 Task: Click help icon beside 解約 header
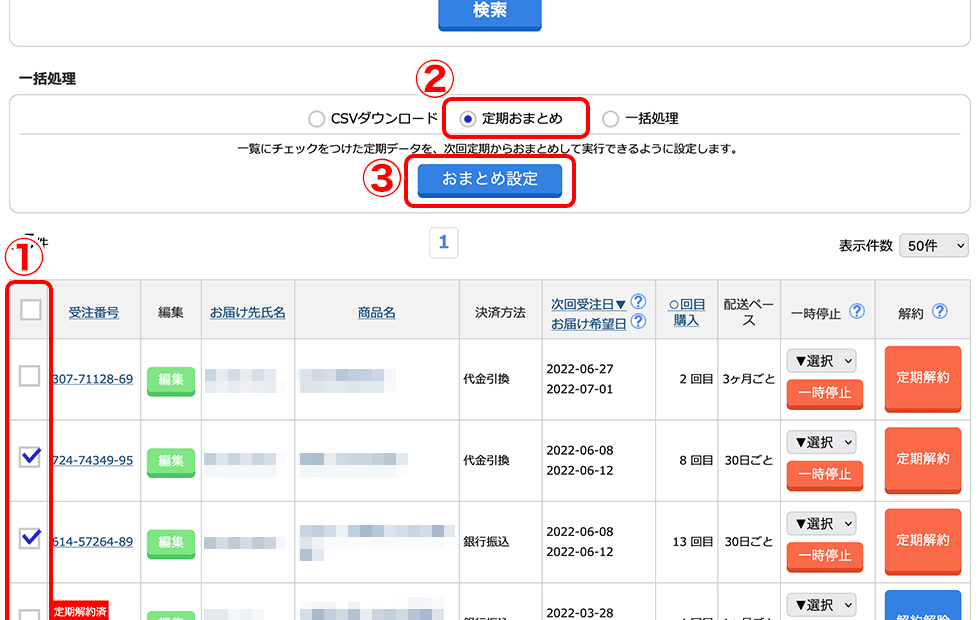939,312
